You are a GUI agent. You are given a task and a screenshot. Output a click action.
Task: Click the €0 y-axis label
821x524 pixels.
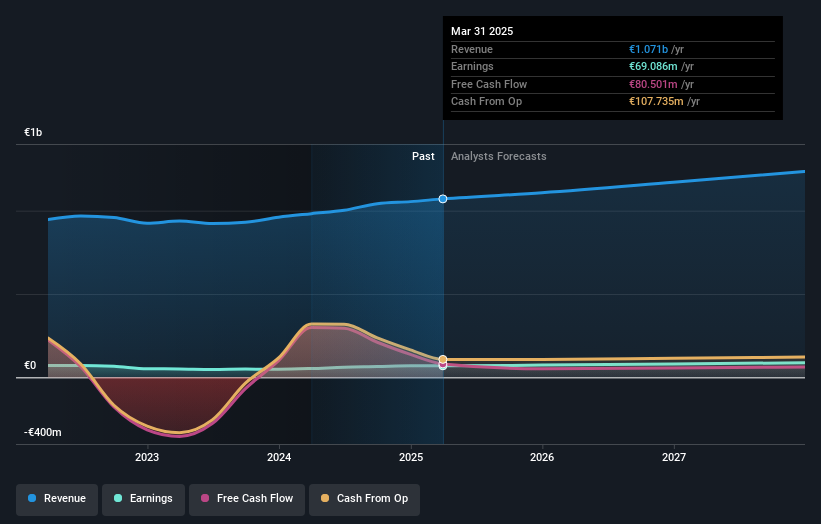[x=30, y=365]
